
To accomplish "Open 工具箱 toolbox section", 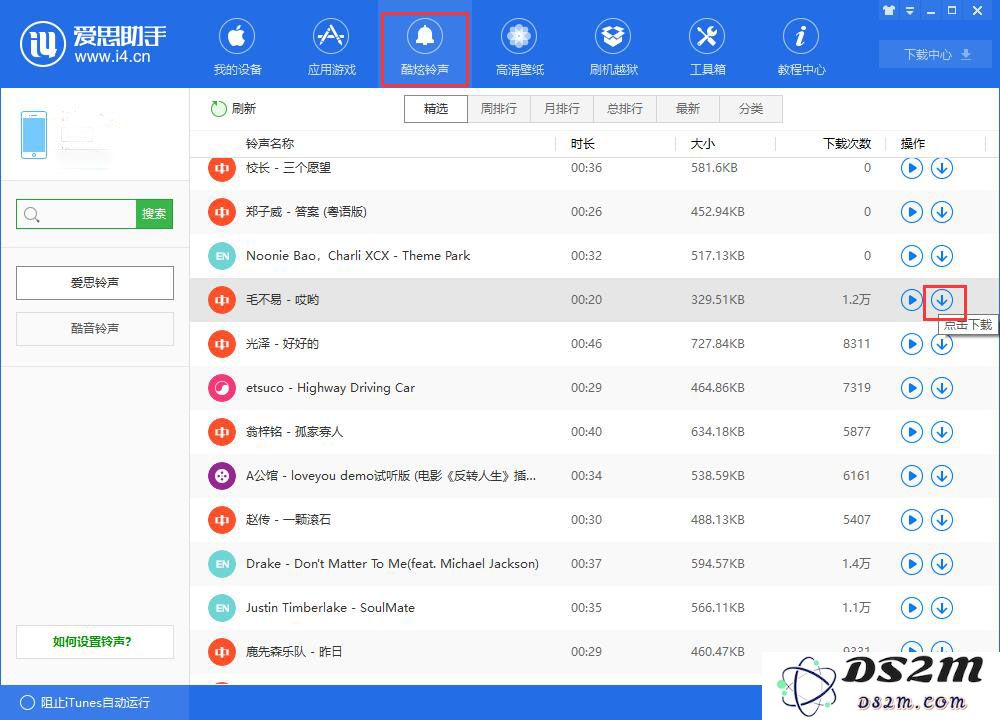I will [707, 47].
